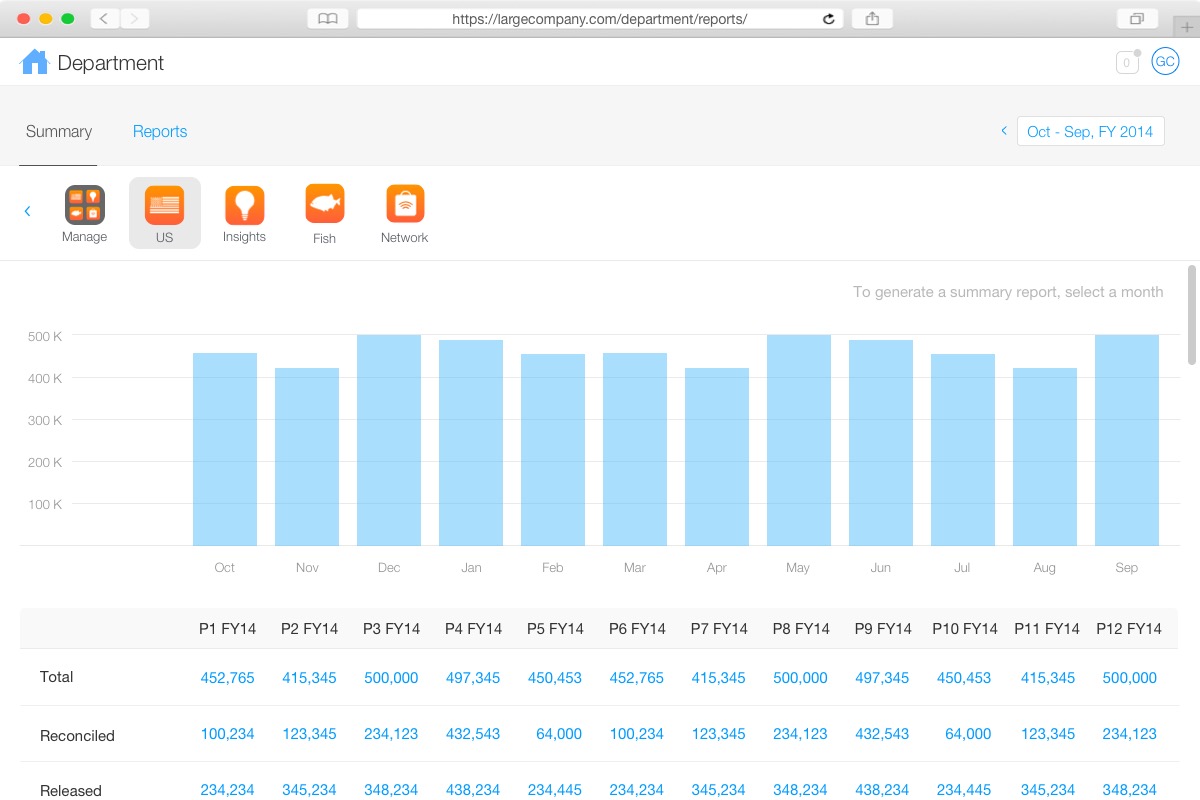
Task: Select the Feb bar in chart
Action: [x=553, y=450]
